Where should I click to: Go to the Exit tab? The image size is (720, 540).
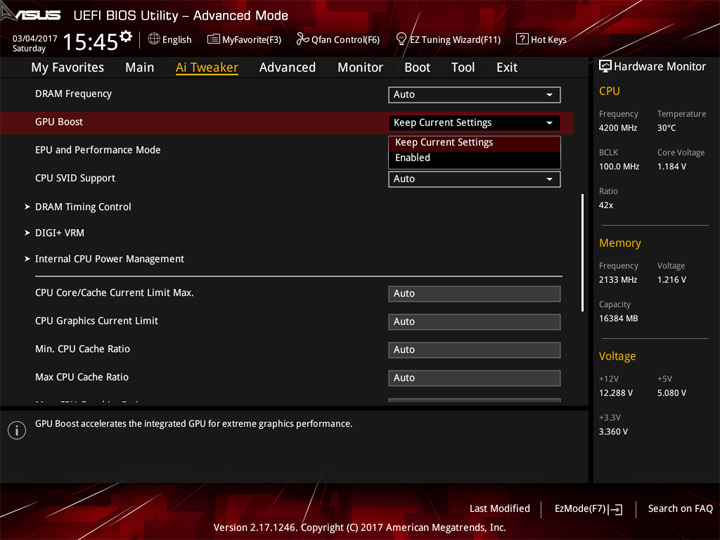pyautogui.click(x=506, y=68)
